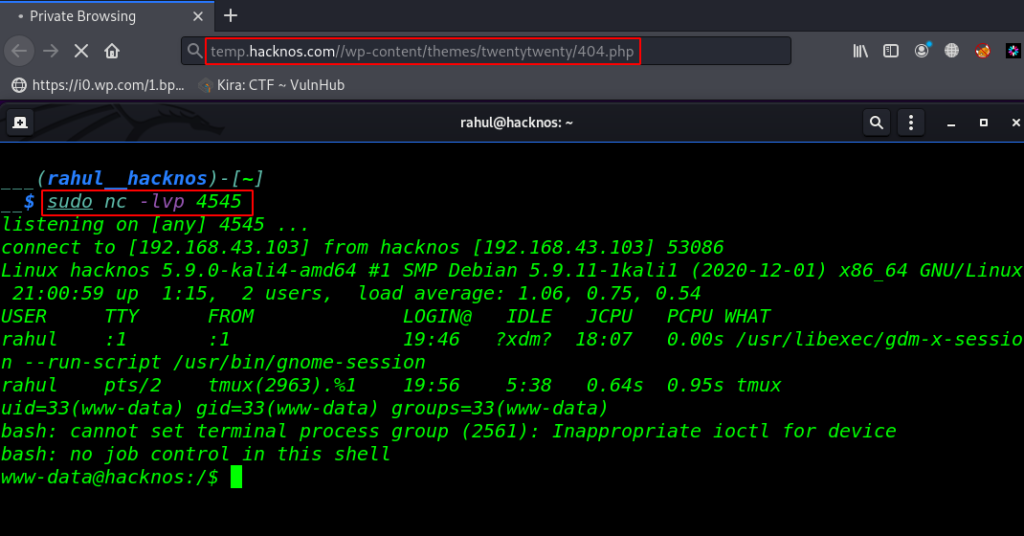Click the search magnifier in the address bar
Image resolution: width=1024 pixels, height=536 pixels.
tap(194, 51)
